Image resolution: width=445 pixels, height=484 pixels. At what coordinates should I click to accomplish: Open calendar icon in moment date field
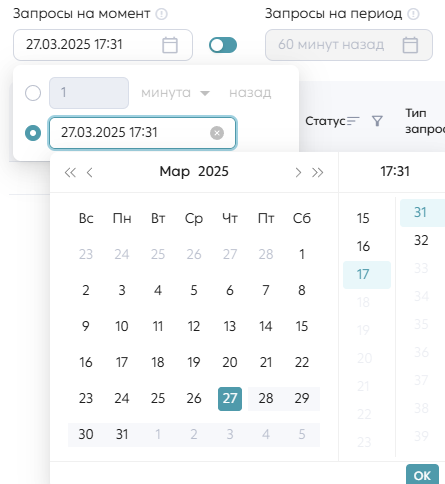pyautogui.click(x=170, y=45)
